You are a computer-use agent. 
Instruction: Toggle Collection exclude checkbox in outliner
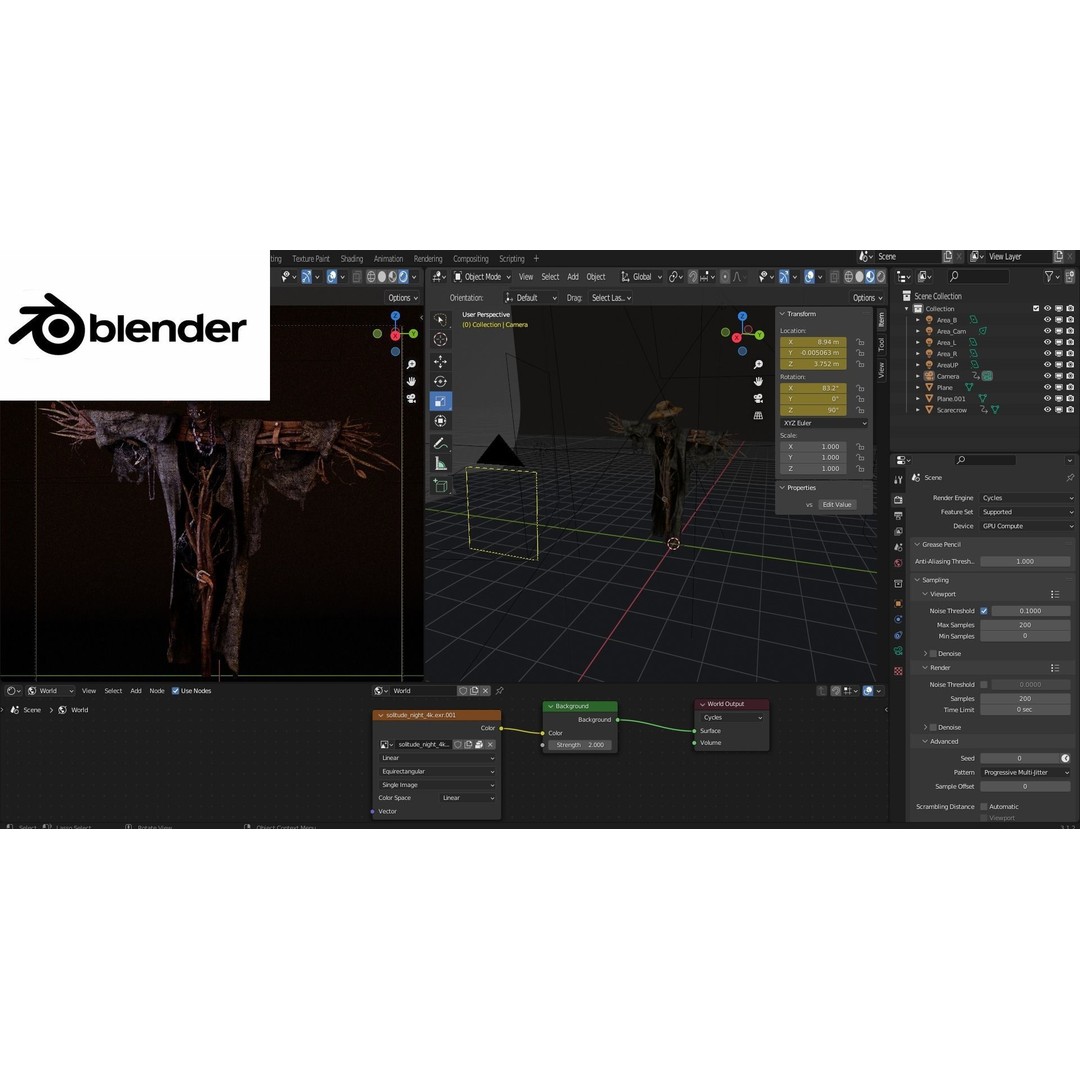(x=1036, y=309)
